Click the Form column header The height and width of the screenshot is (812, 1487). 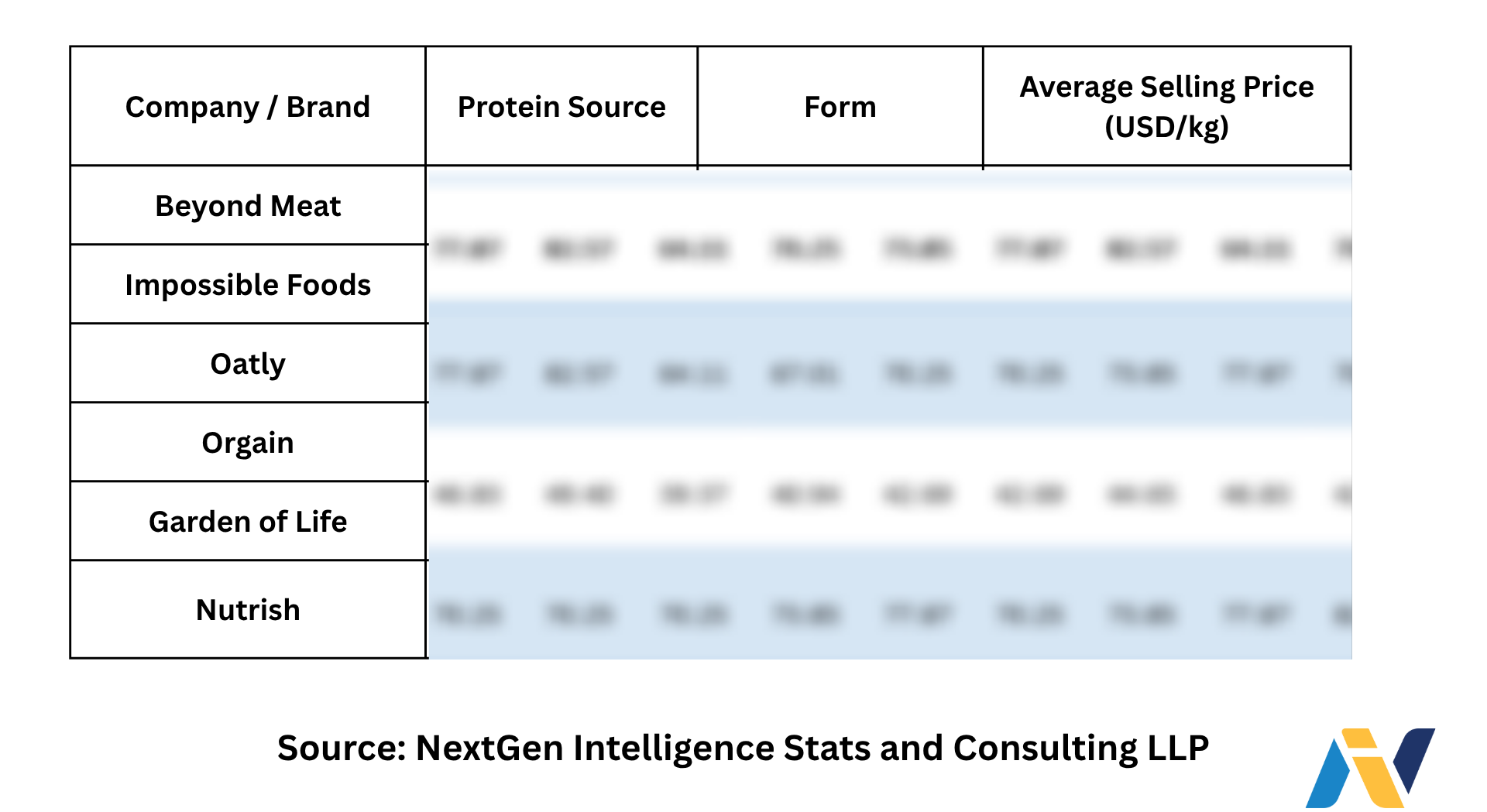point(840,106)
